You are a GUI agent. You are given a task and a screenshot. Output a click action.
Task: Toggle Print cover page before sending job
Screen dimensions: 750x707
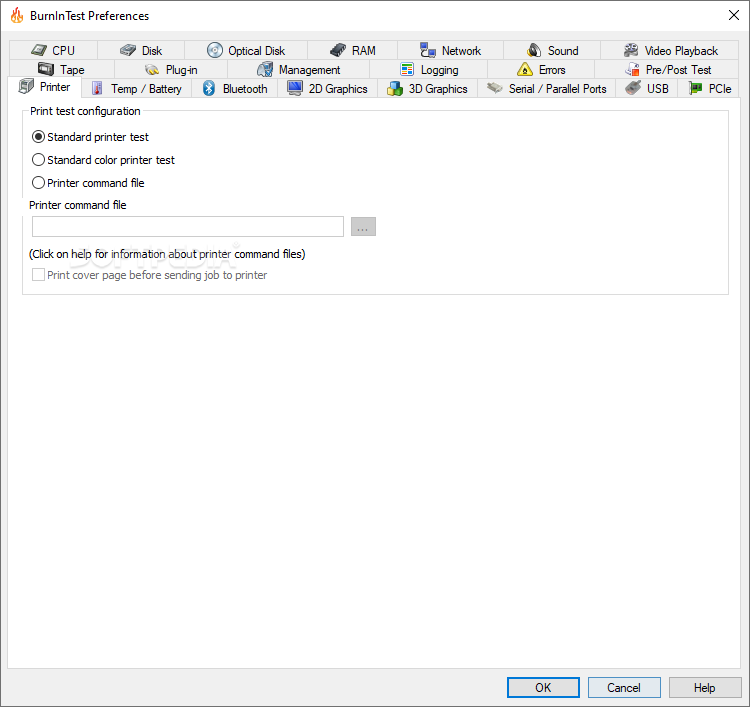(x=149, y=275)
